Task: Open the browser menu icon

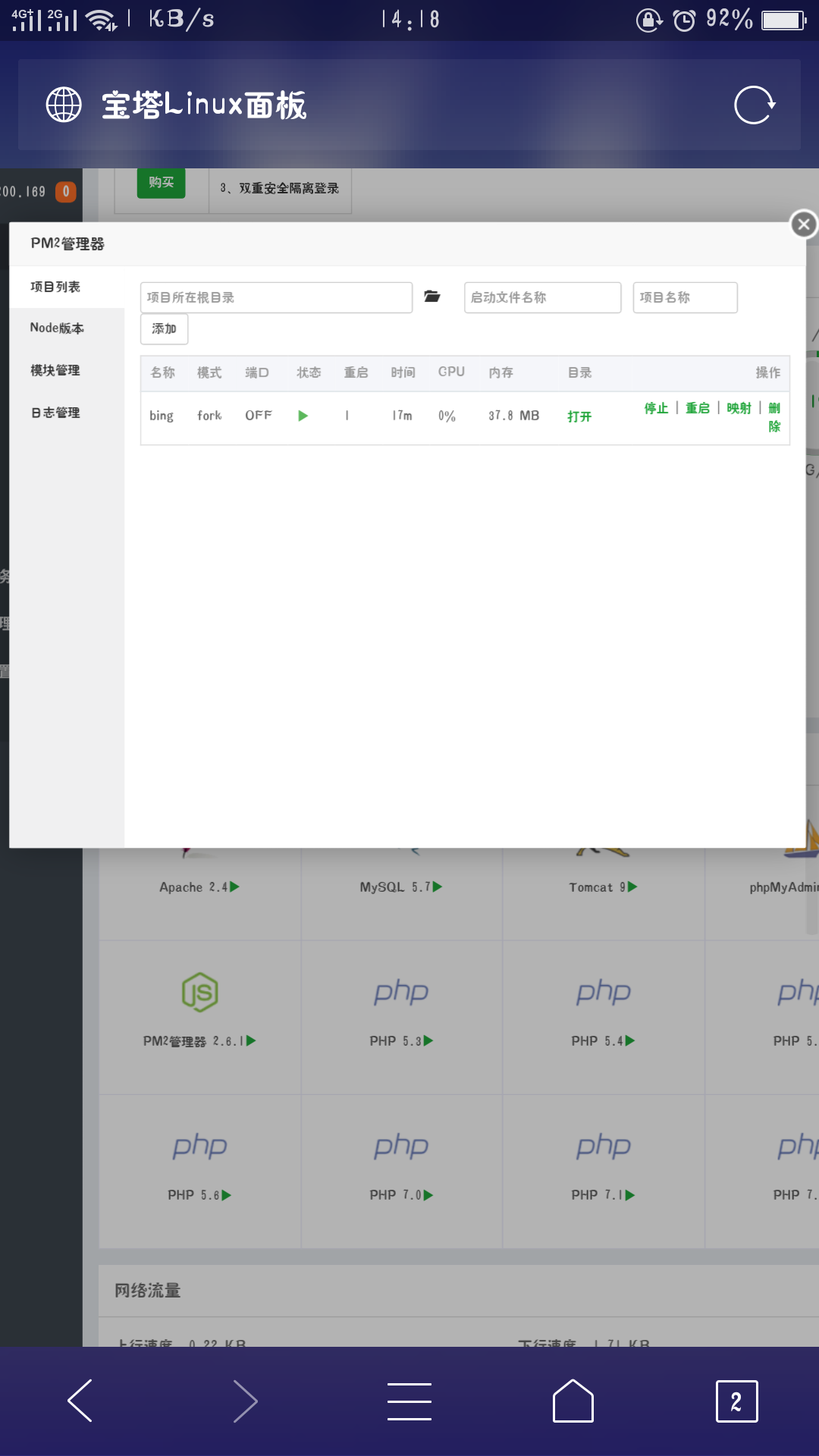Action: coord(409,1401)
